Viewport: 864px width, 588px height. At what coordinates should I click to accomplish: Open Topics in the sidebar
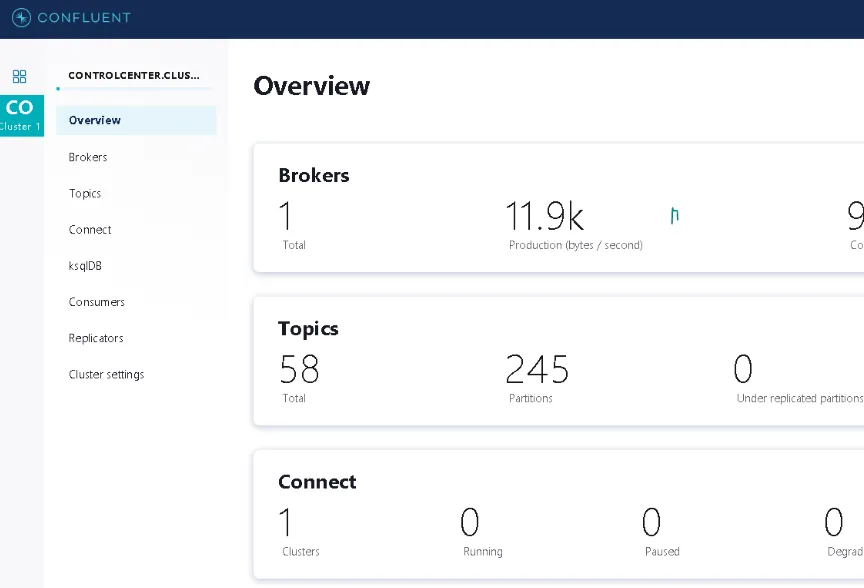[85, 193]
